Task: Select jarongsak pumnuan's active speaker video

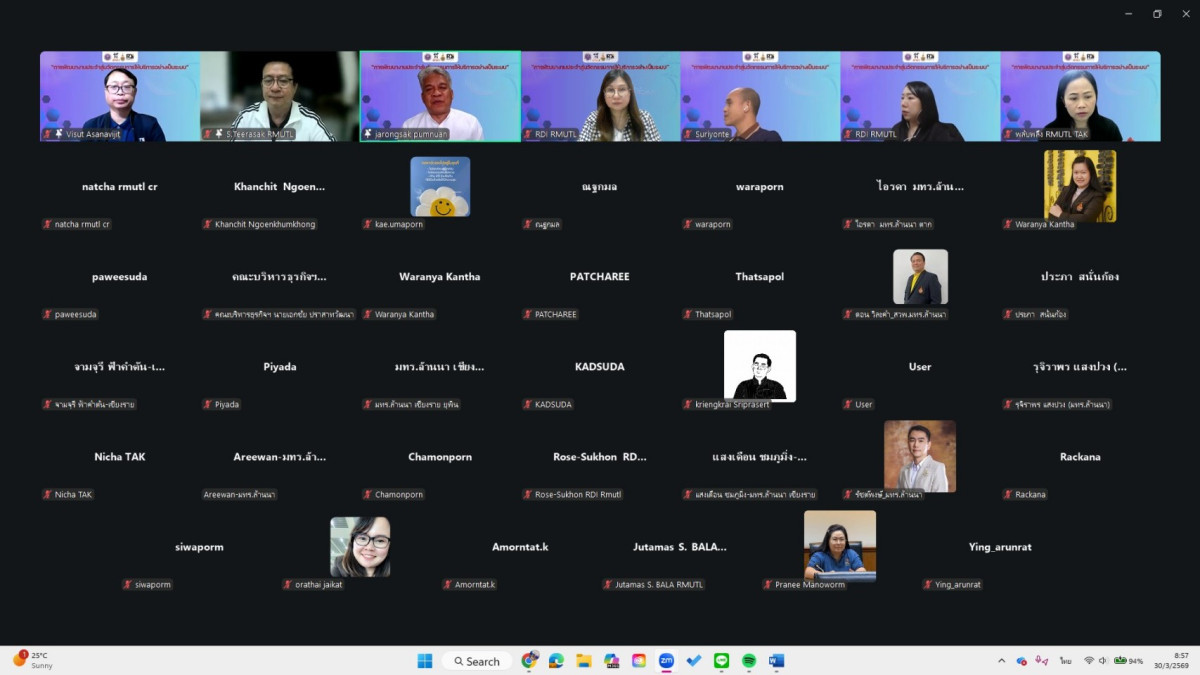Action: (440, 96)
